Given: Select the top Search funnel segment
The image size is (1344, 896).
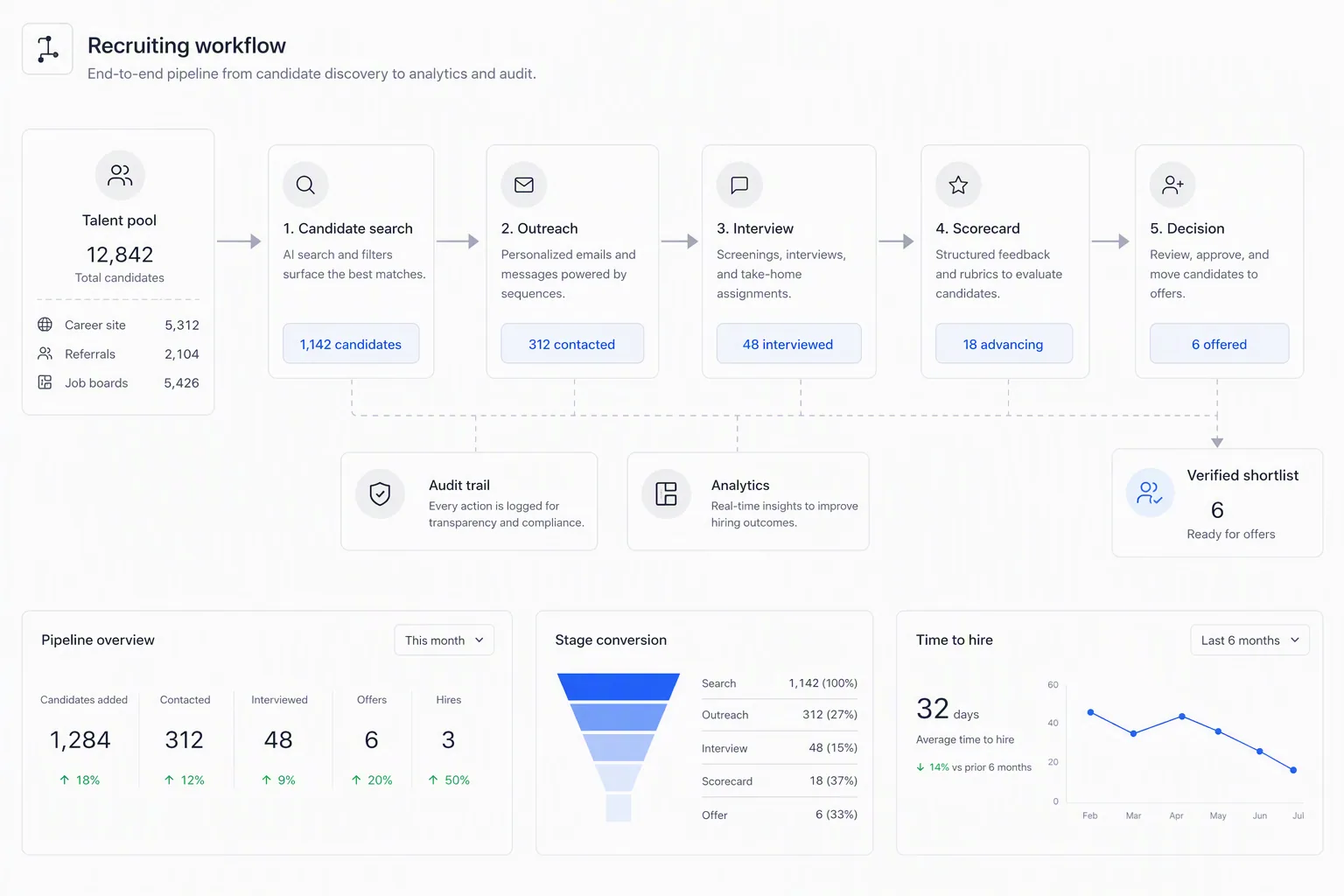Looking at the screenshot, I should click(x=619, y=687).
